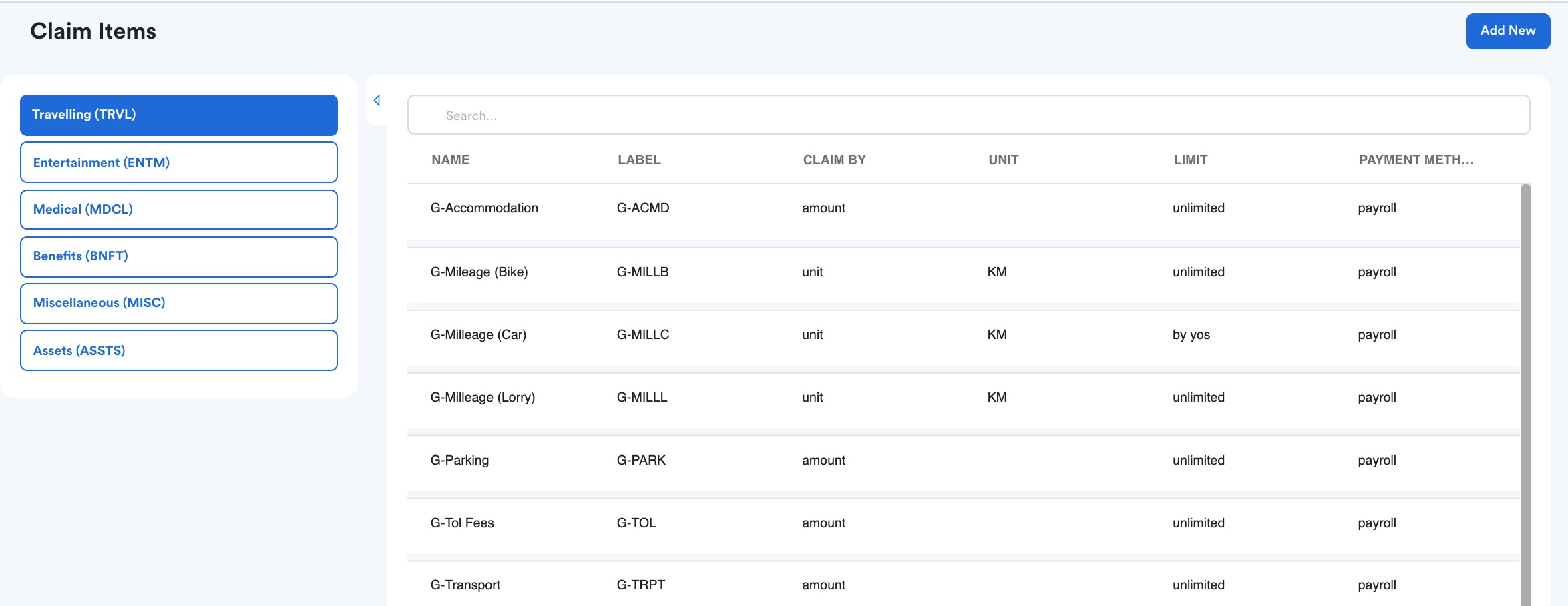The width and height of the screenshot is (1568, 606).
Task: Select the G-Mileage (Bike) row
Action: (x=964, y=272)
